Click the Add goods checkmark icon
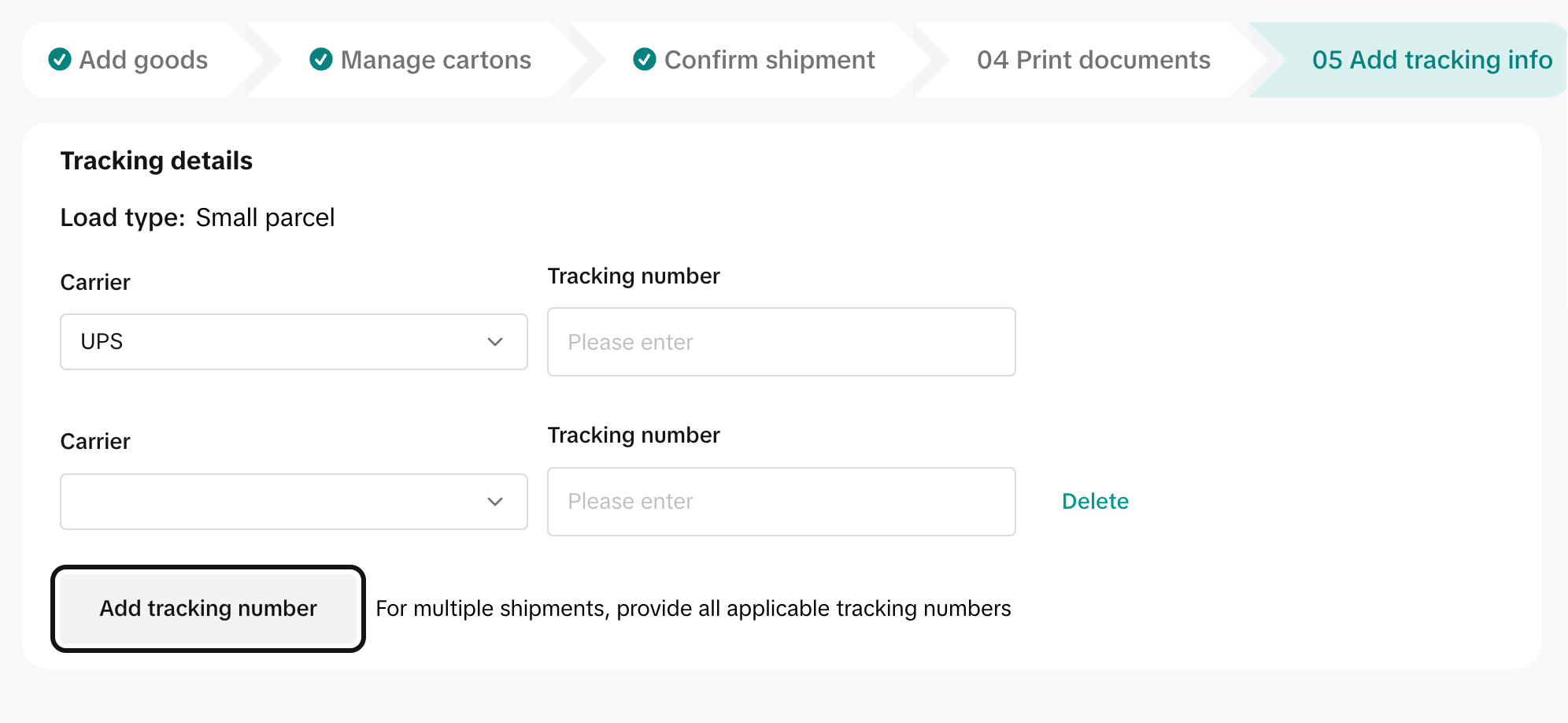 [x=60, y=59]
